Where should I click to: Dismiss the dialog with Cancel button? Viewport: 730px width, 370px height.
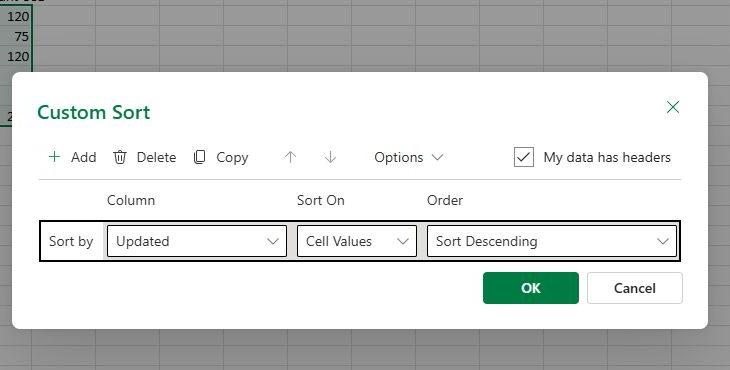pos(635,288)
